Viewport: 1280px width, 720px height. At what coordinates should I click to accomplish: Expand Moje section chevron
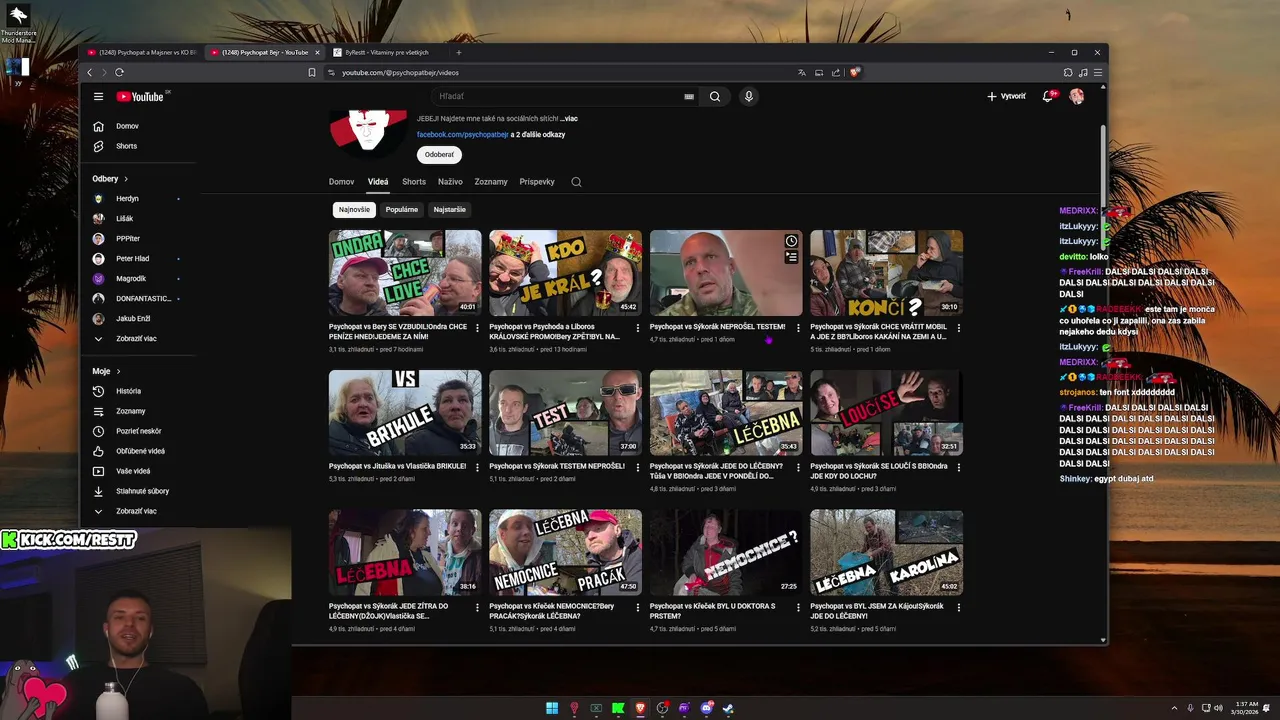(x=118, y=371)
